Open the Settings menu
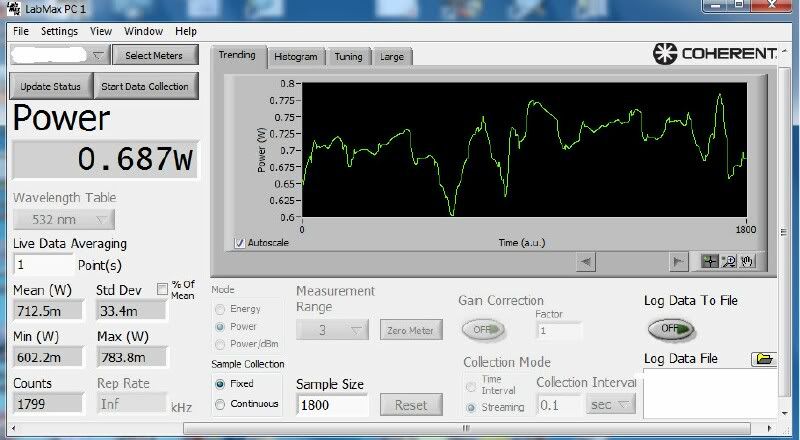The image size is (800, 440). (x=59, y=31)
